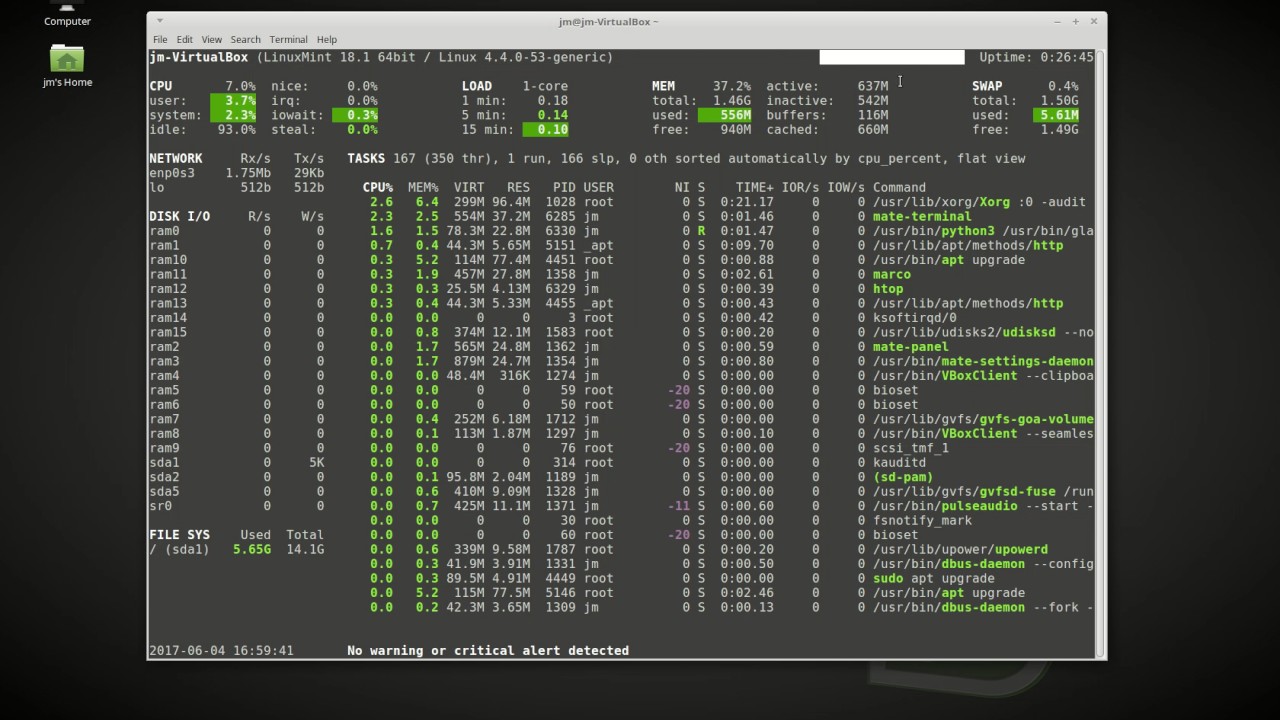Click the highlighted 5.61M swap used value
Viewport: 1280px width, 720px height.
1055,115
